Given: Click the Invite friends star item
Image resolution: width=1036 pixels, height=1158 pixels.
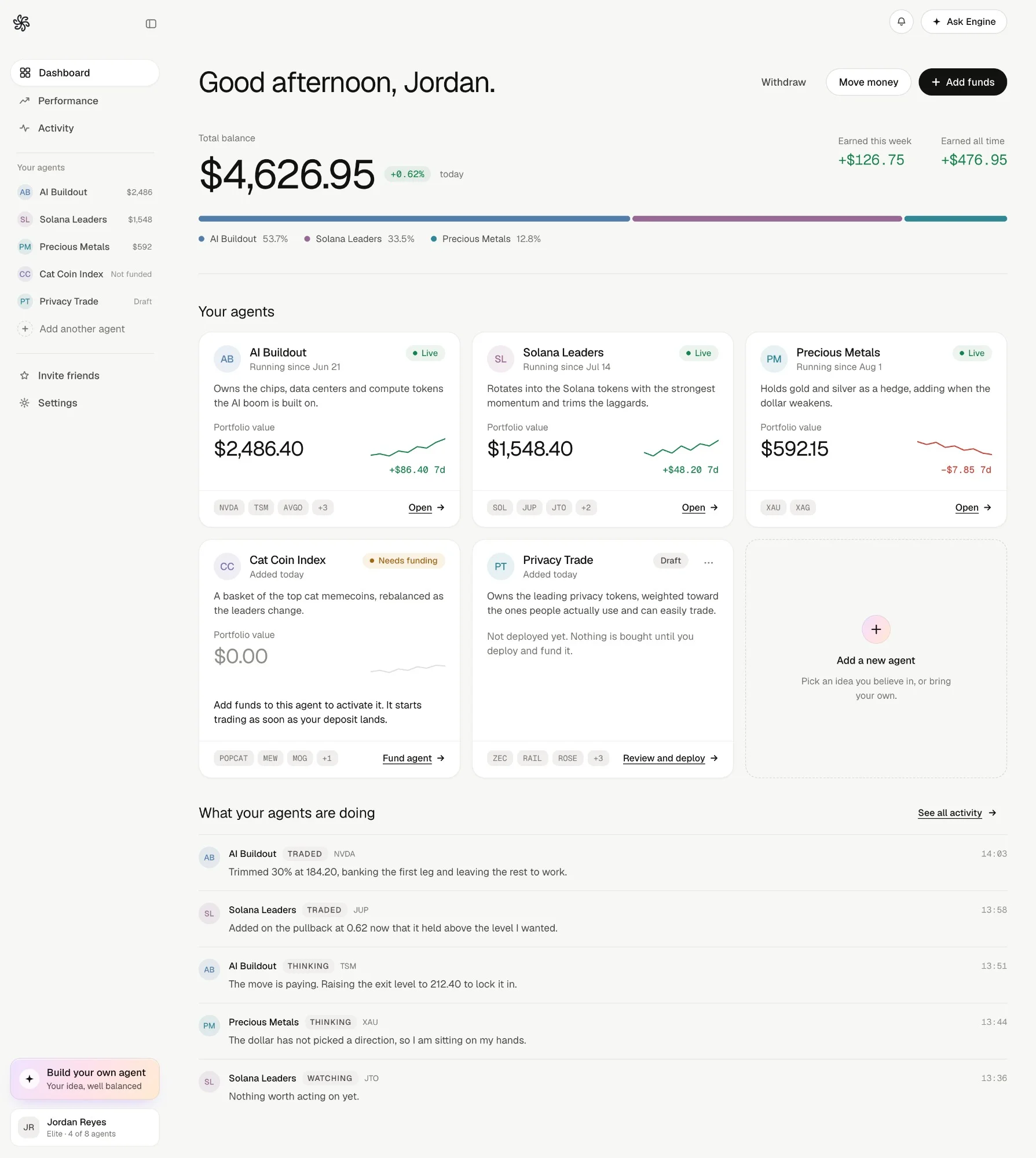Looking at the screenshot, I should click(x=85, y=376).
